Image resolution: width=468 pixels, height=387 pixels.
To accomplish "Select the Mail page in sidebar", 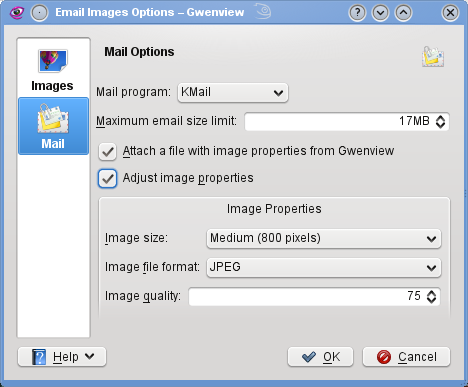I will coord(53,126).
